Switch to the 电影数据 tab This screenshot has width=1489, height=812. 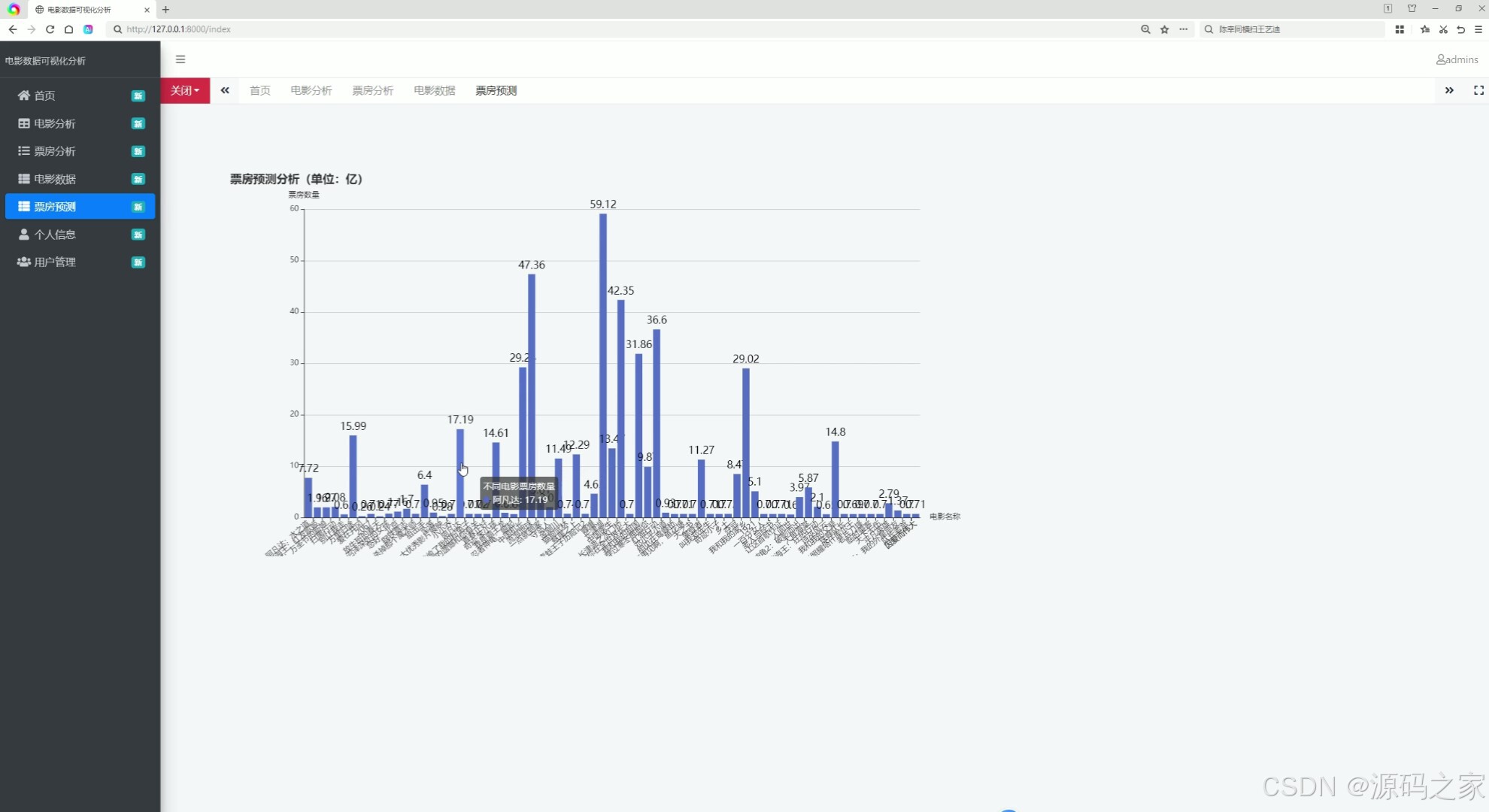pos(435,91)
